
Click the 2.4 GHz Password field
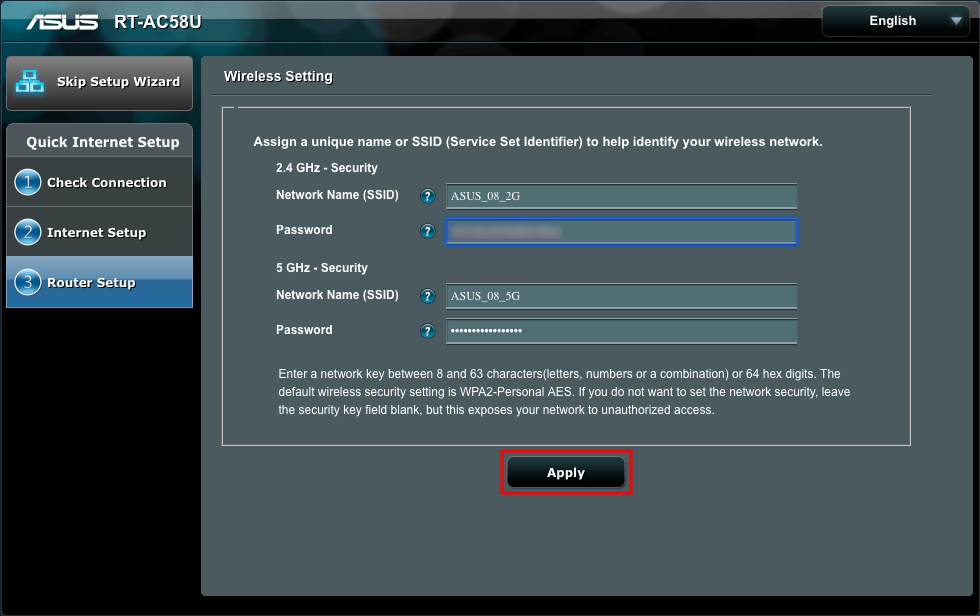click(621, 232)
